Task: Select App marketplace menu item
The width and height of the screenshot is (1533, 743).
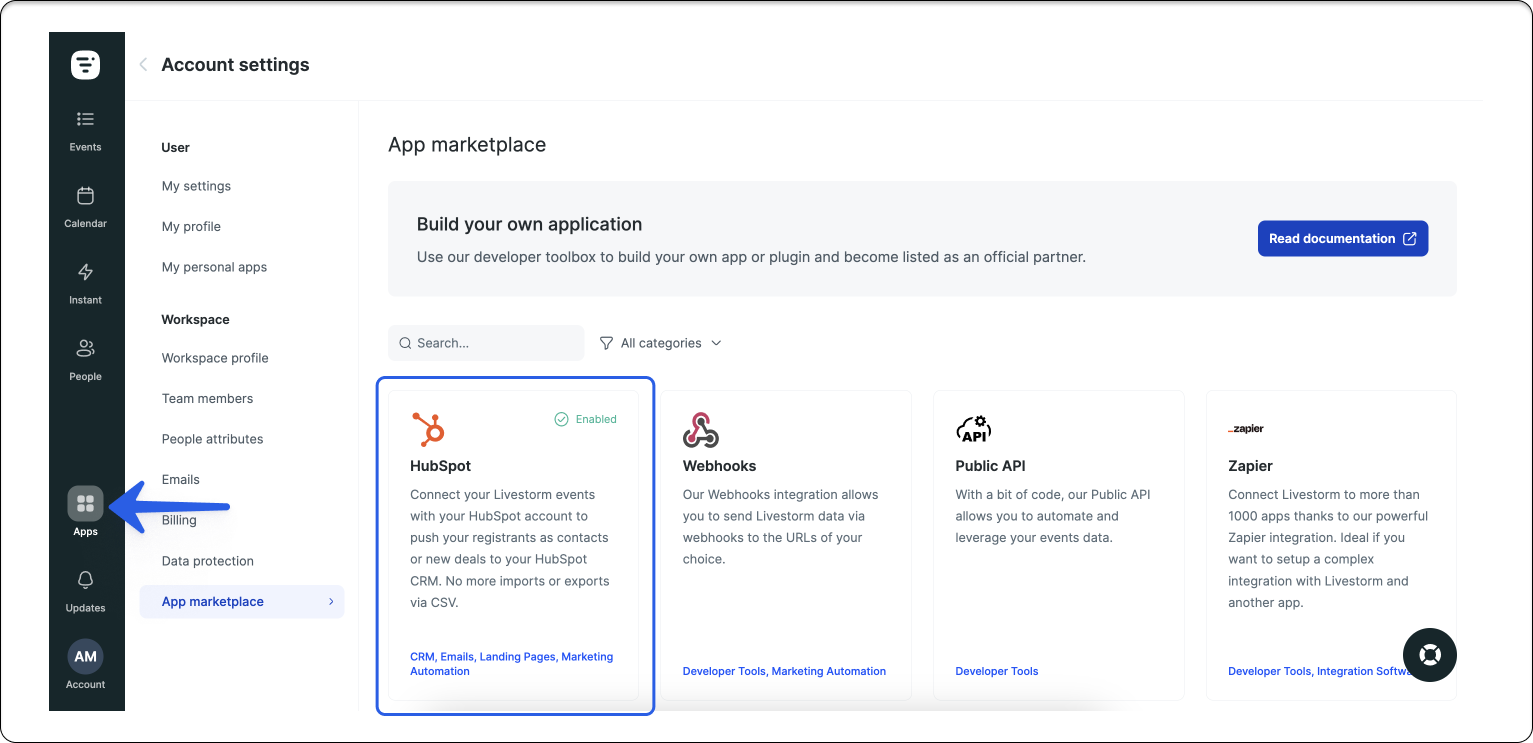Action: pyautogui.click(x=242, y=602)
